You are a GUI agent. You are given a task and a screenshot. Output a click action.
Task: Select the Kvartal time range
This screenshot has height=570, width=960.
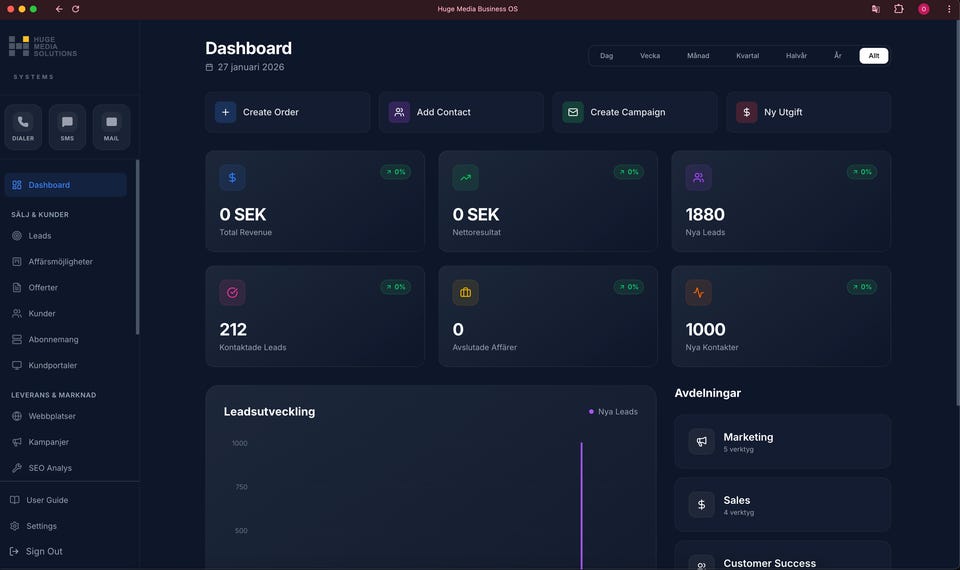(748, 56)
